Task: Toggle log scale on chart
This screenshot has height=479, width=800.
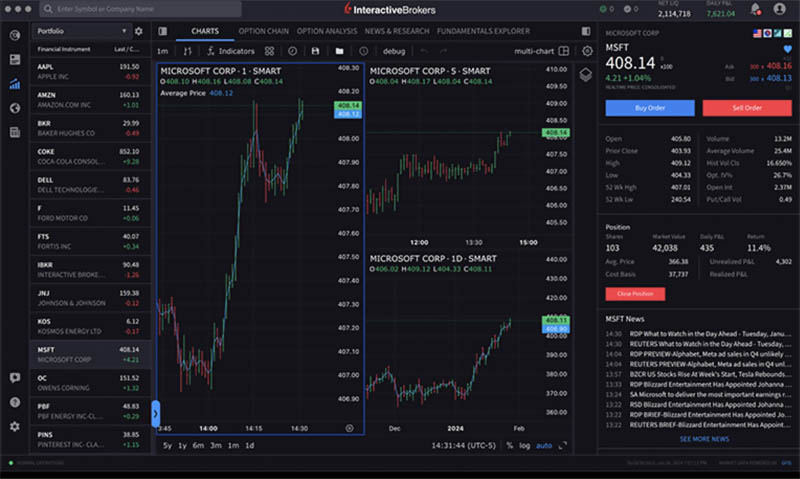Action: pyautogui.click(x=524, y=446)
